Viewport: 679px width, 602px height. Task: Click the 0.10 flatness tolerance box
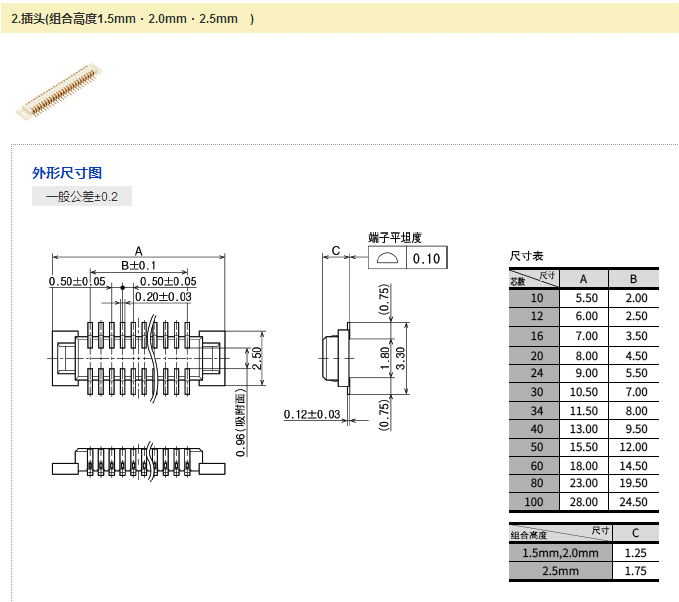[427, 259]
